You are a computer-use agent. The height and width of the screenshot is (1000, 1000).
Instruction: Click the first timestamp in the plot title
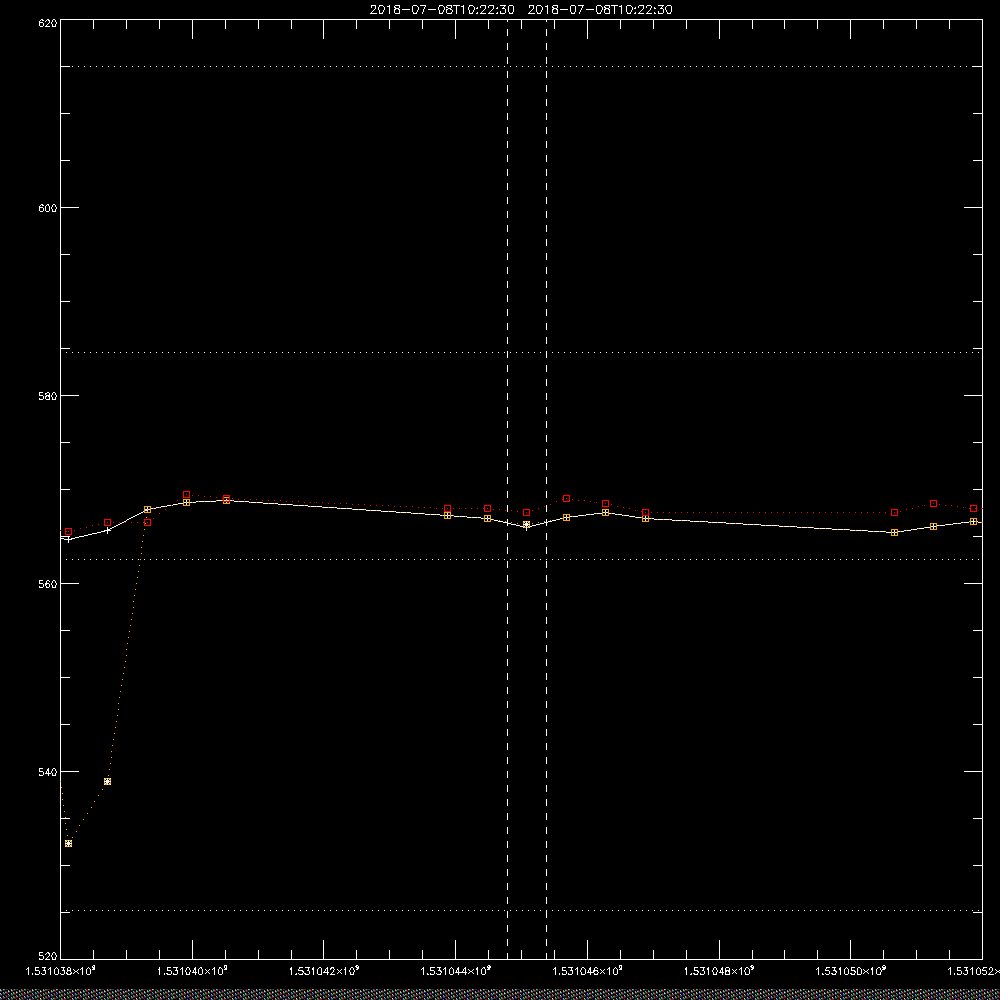point(442,10)
